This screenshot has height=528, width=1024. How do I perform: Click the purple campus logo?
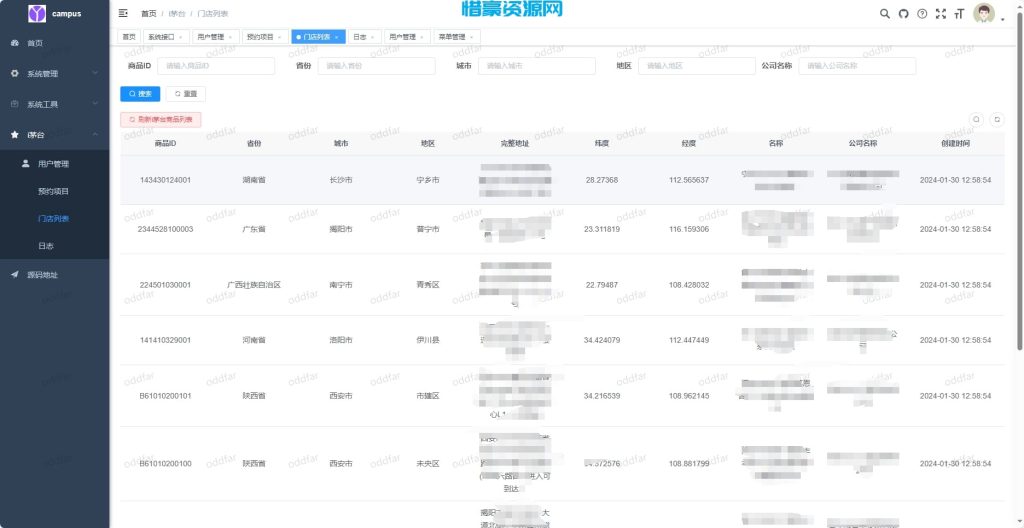37,13
